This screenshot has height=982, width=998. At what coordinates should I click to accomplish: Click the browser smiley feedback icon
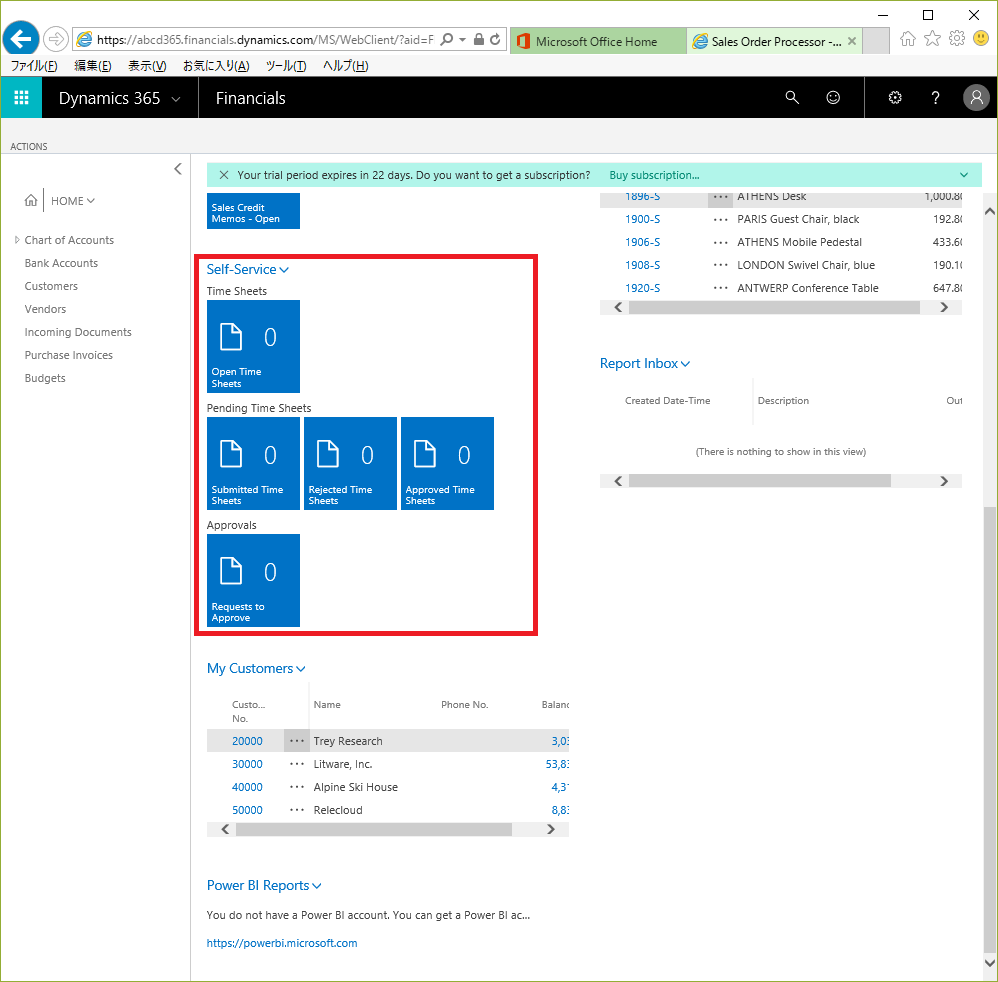click(981, 39)
